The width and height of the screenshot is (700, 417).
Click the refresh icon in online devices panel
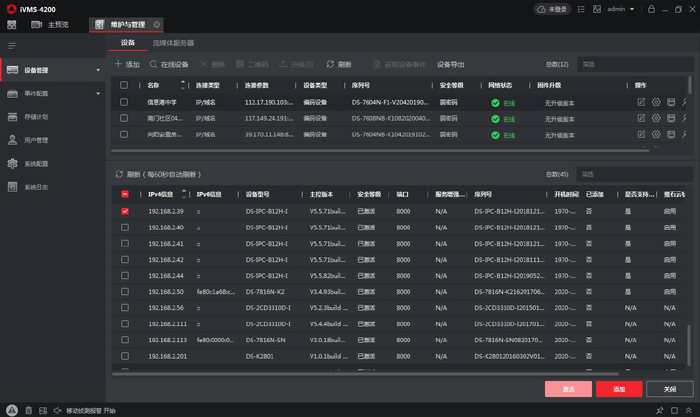[x=120, y=174]
